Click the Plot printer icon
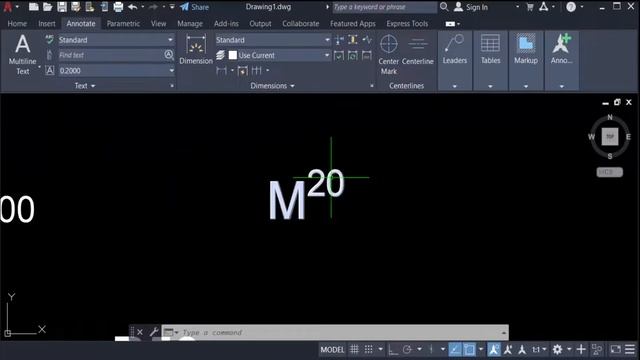Image resolution: width=640 pixels, height=360 pixels. click(118, 7)
